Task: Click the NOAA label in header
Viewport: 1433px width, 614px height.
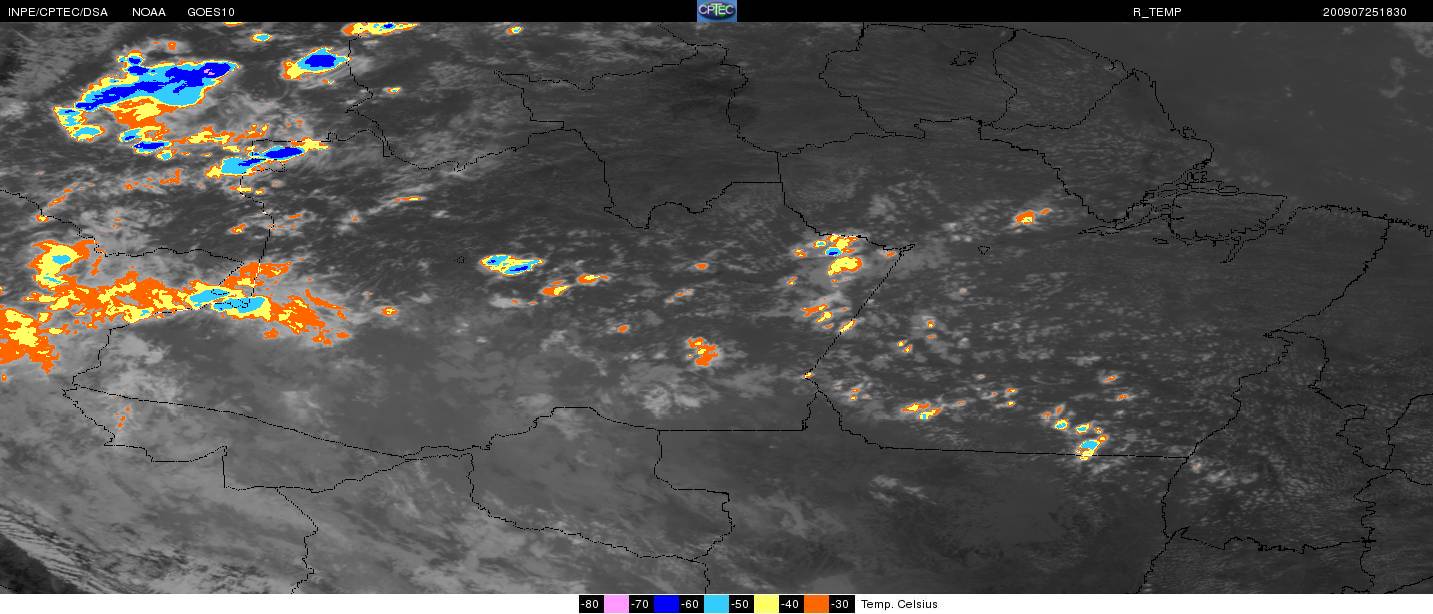Action: (149, 12)
